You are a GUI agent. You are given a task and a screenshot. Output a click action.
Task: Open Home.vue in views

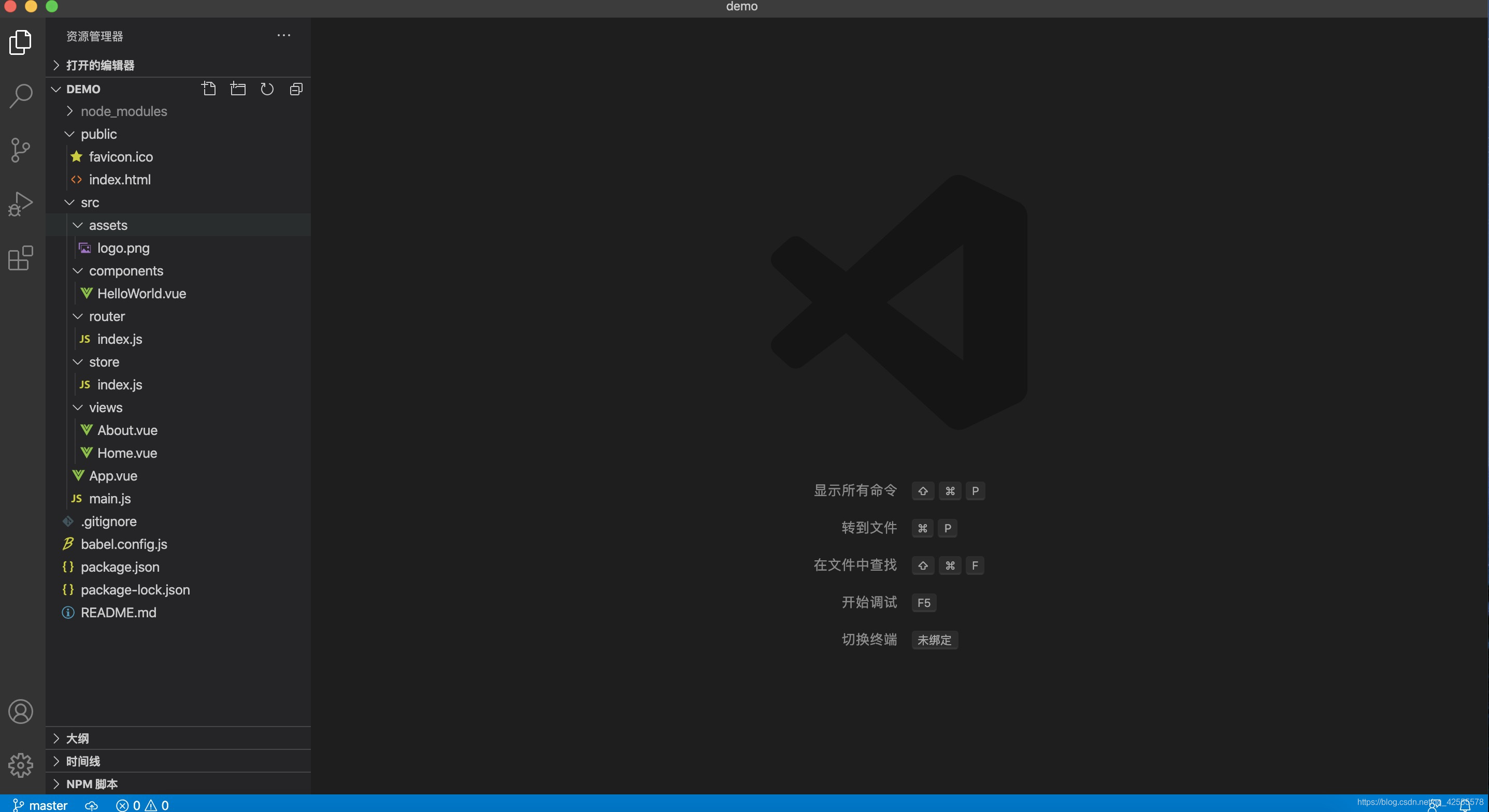pyautogui.click(x=178, y=453)
